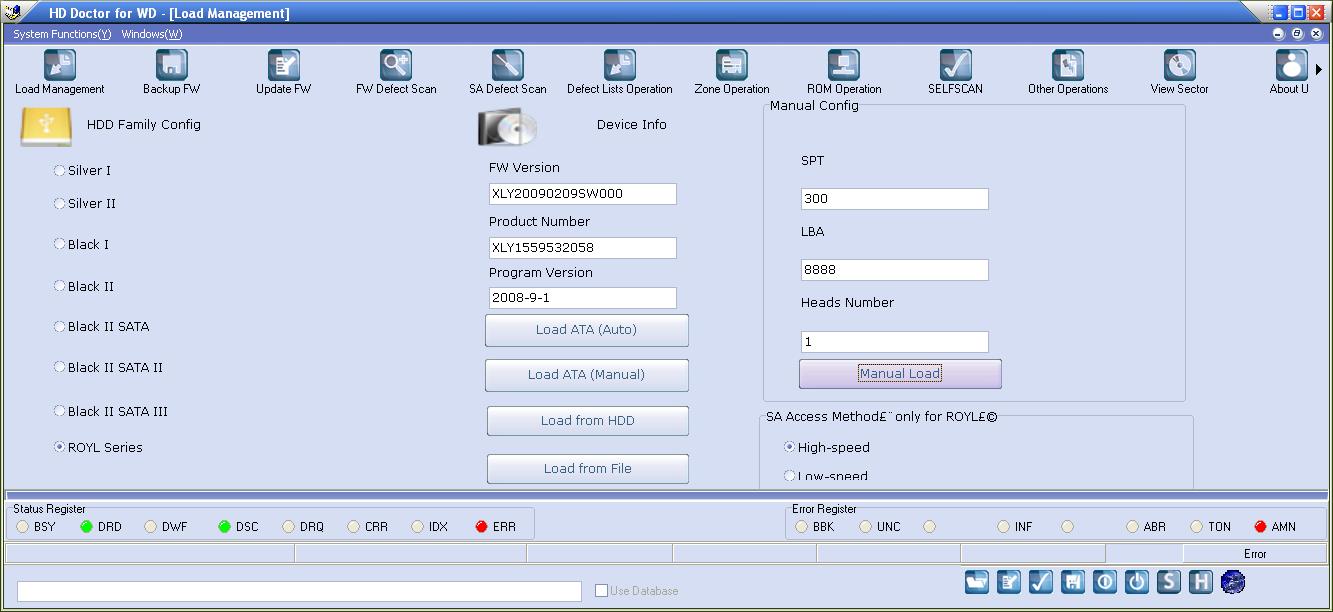Click the SPT input field

895,199
